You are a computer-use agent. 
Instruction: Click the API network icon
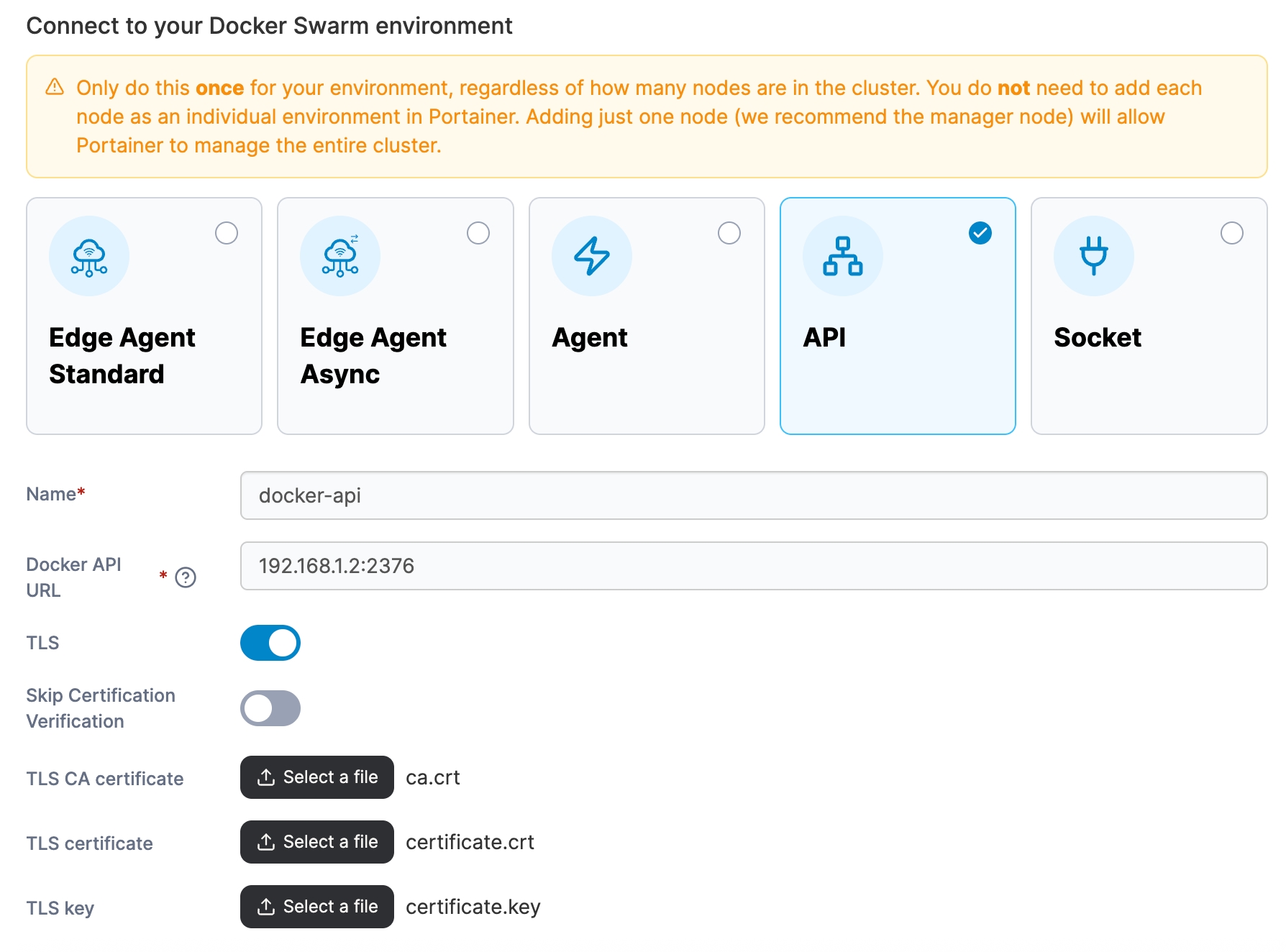click(842, 257)
